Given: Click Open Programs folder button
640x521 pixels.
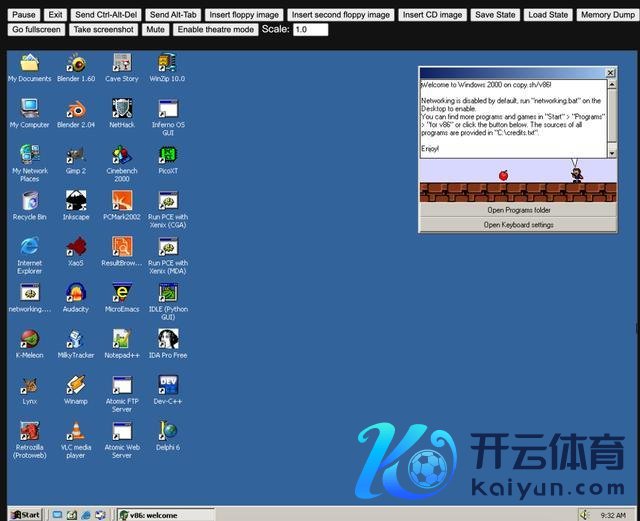Looking at the screenshot, I should tap(518, 210).
